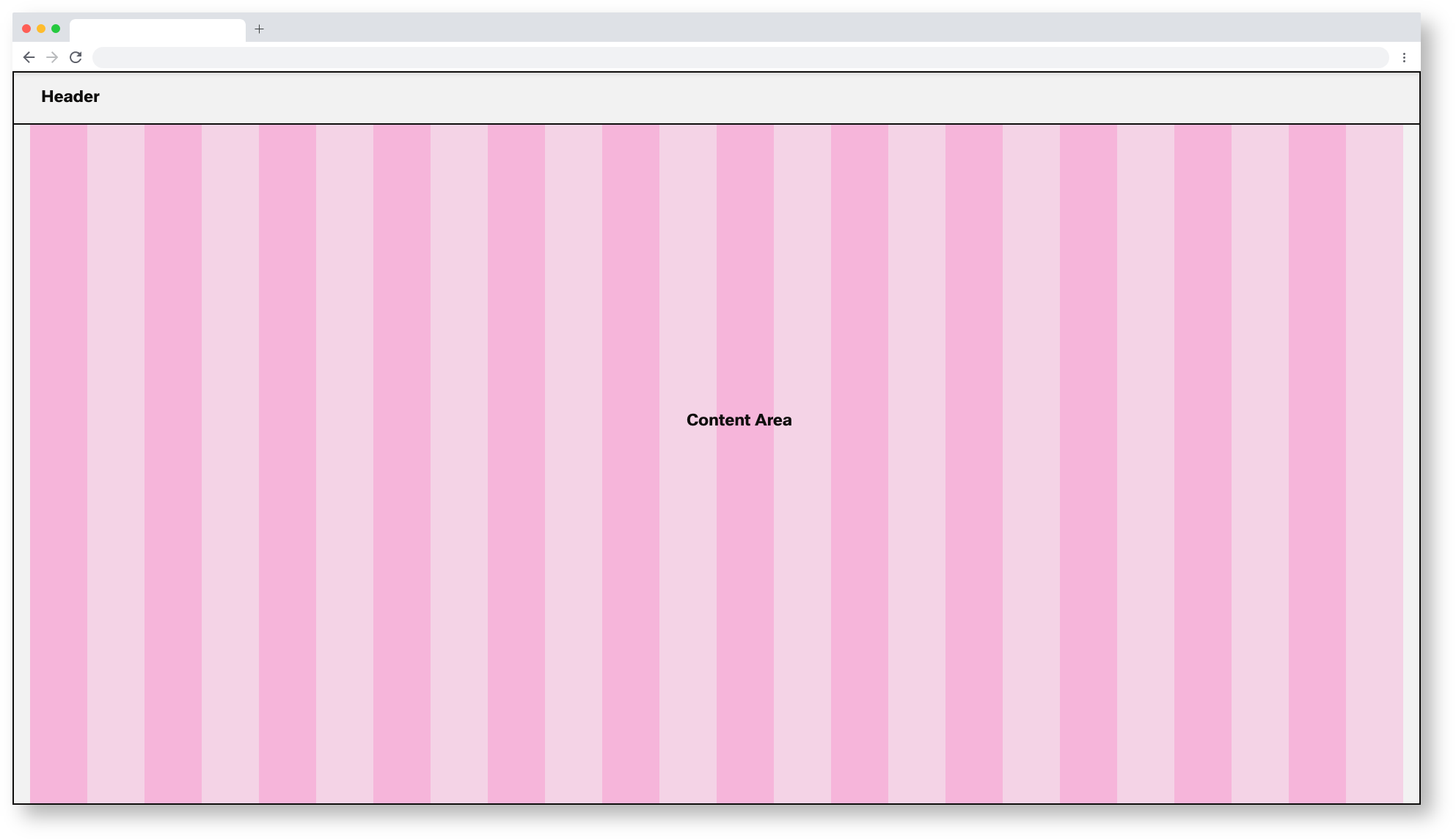Click the "Header" title text

(70, 97)
